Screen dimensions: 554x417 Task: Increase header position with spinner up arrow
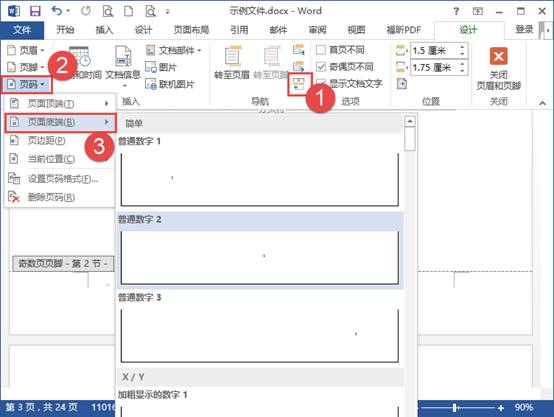pyautogui.click(x=462, y=47)
